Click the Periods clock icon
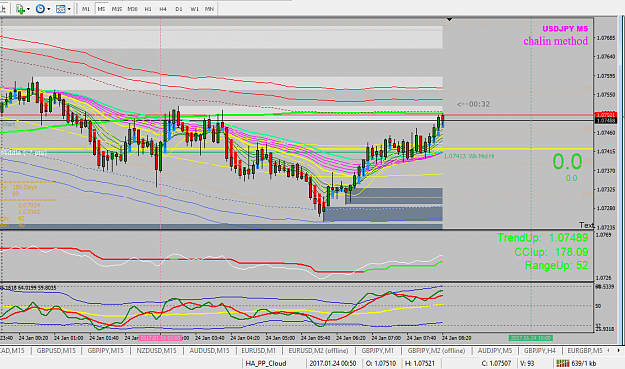The image size is (625, 369). coord(40,9)
